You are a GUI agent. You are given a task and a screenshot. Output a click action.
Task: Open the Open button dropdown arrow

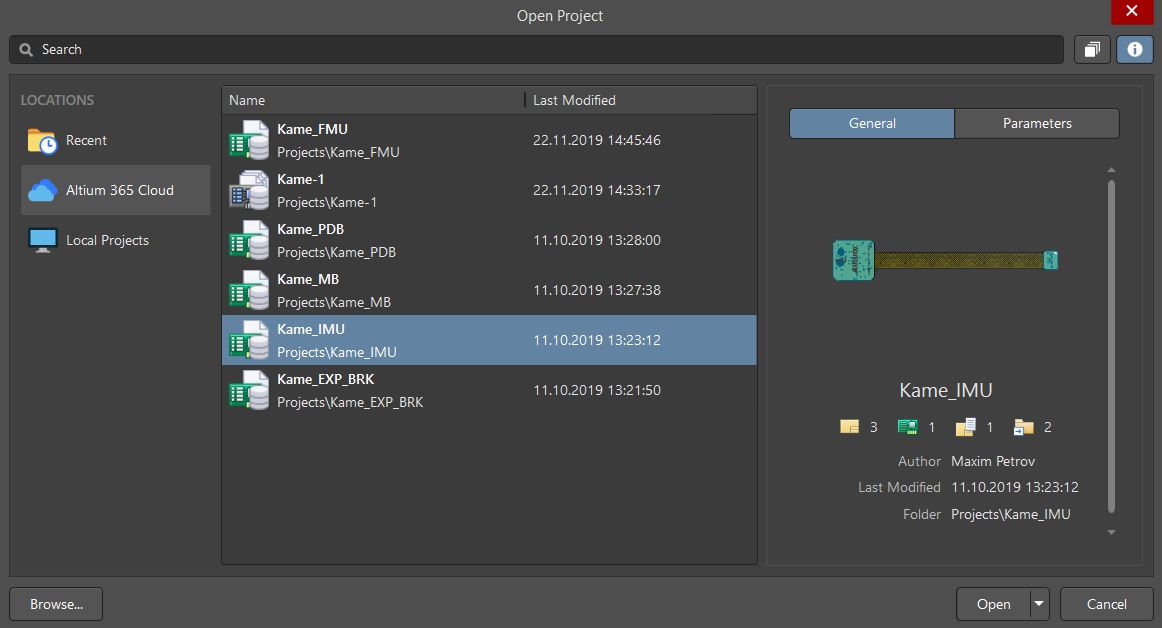click(1038, 604)
